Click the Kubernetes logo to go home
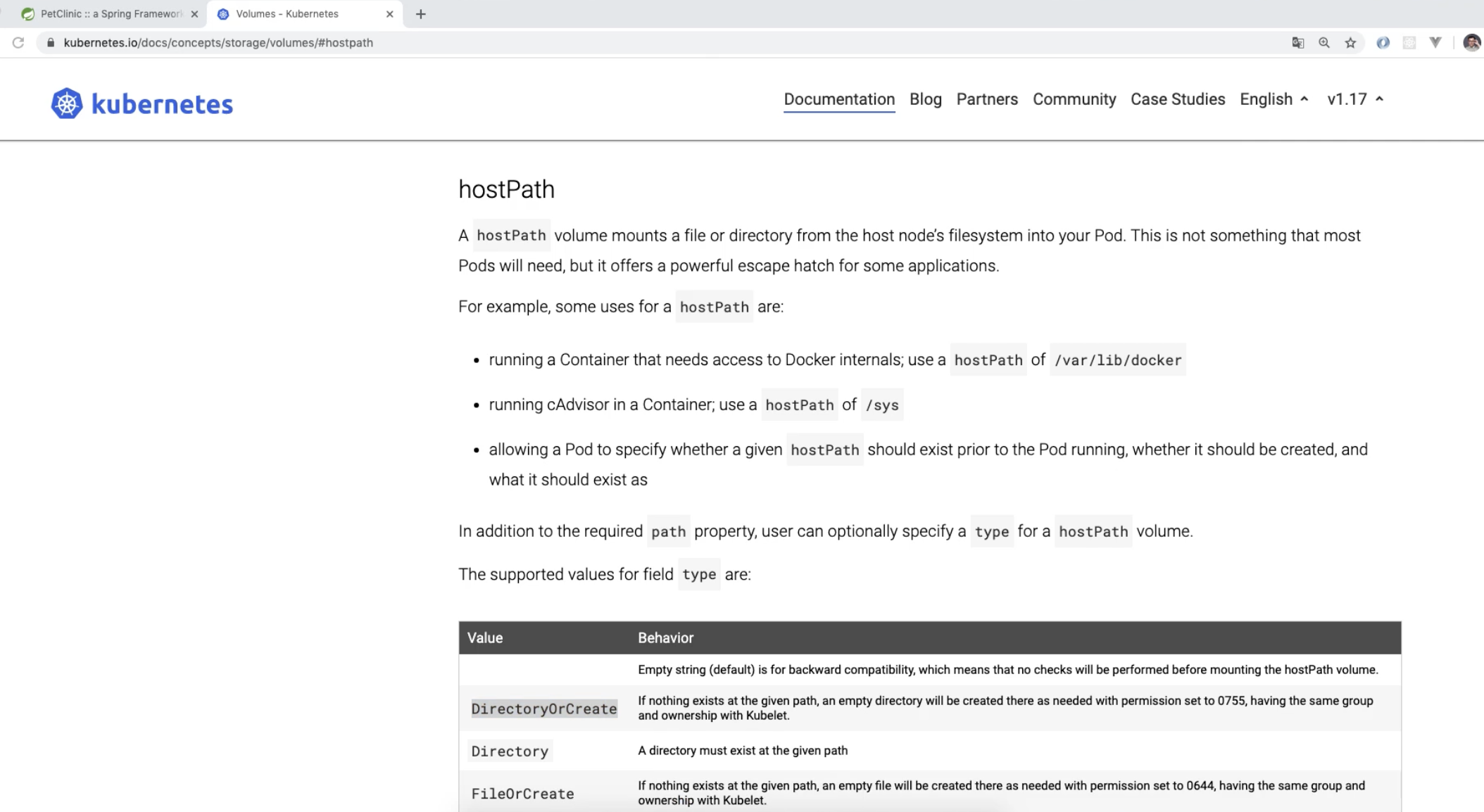The height and width of the screenshot is (812, 1484). point(142,103)
